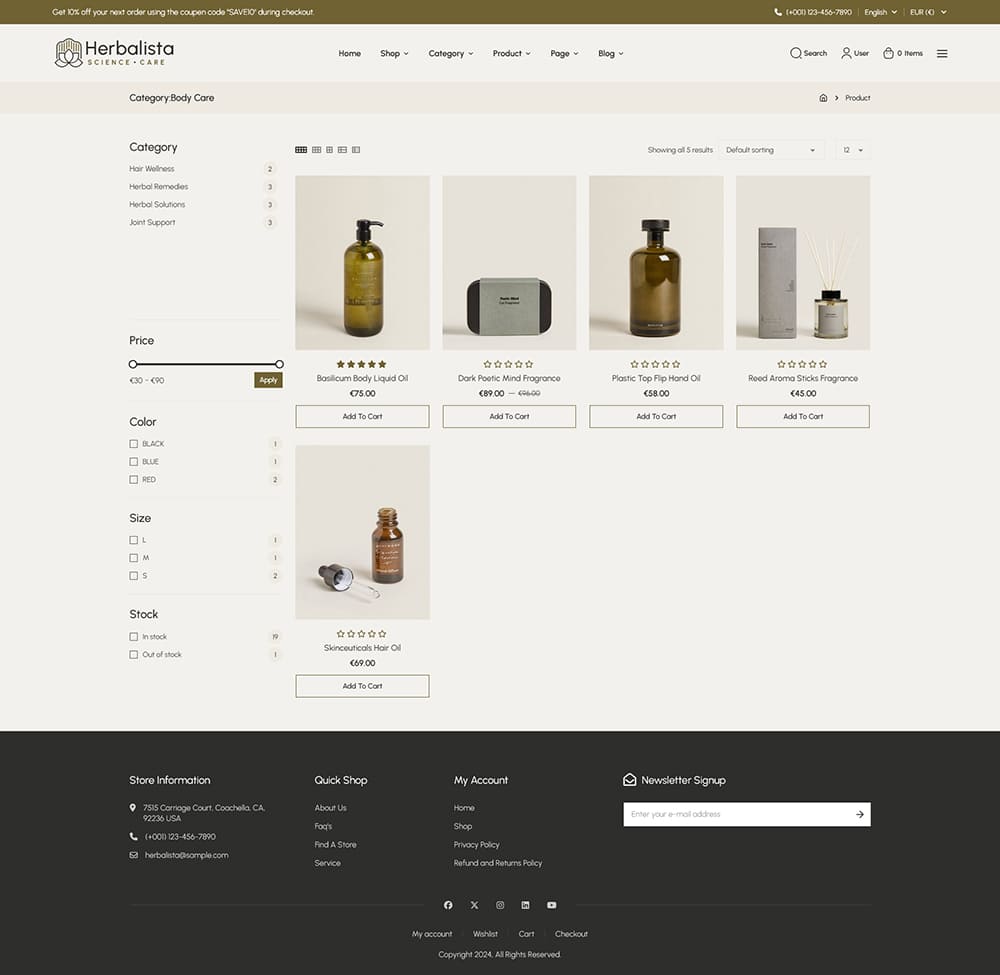The image size is (1000, 975).
Task: Expand the Shop menu dropdown
Action: point(392,53)
